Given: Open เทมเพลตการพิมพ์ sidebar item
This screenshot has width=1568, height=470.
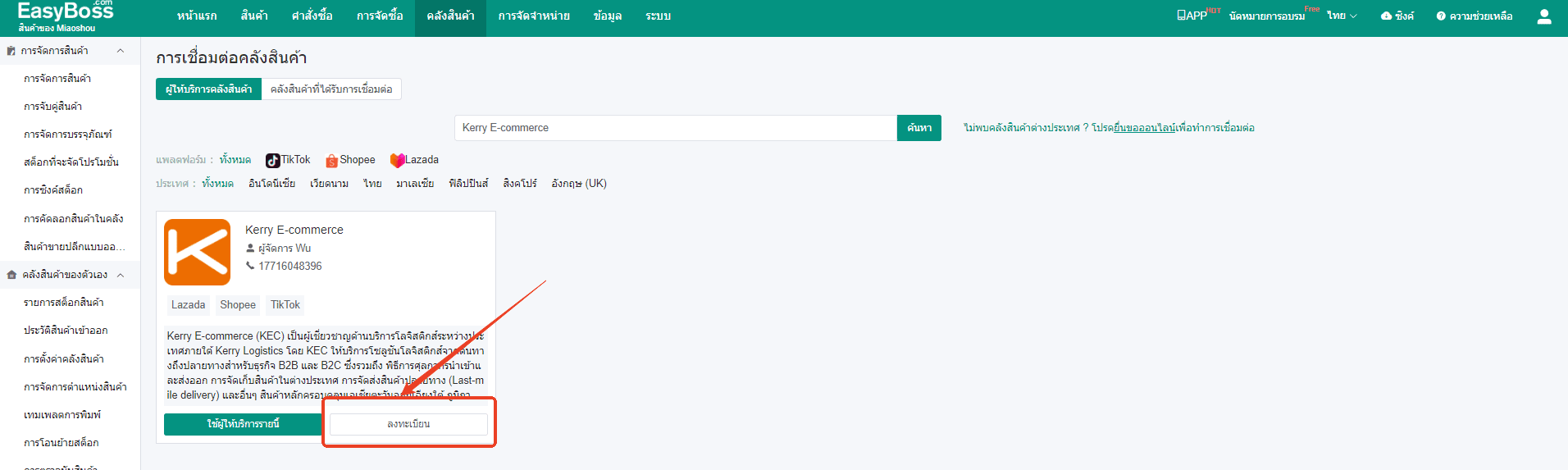Looking at the screenshot, I should tap(62, 415).
